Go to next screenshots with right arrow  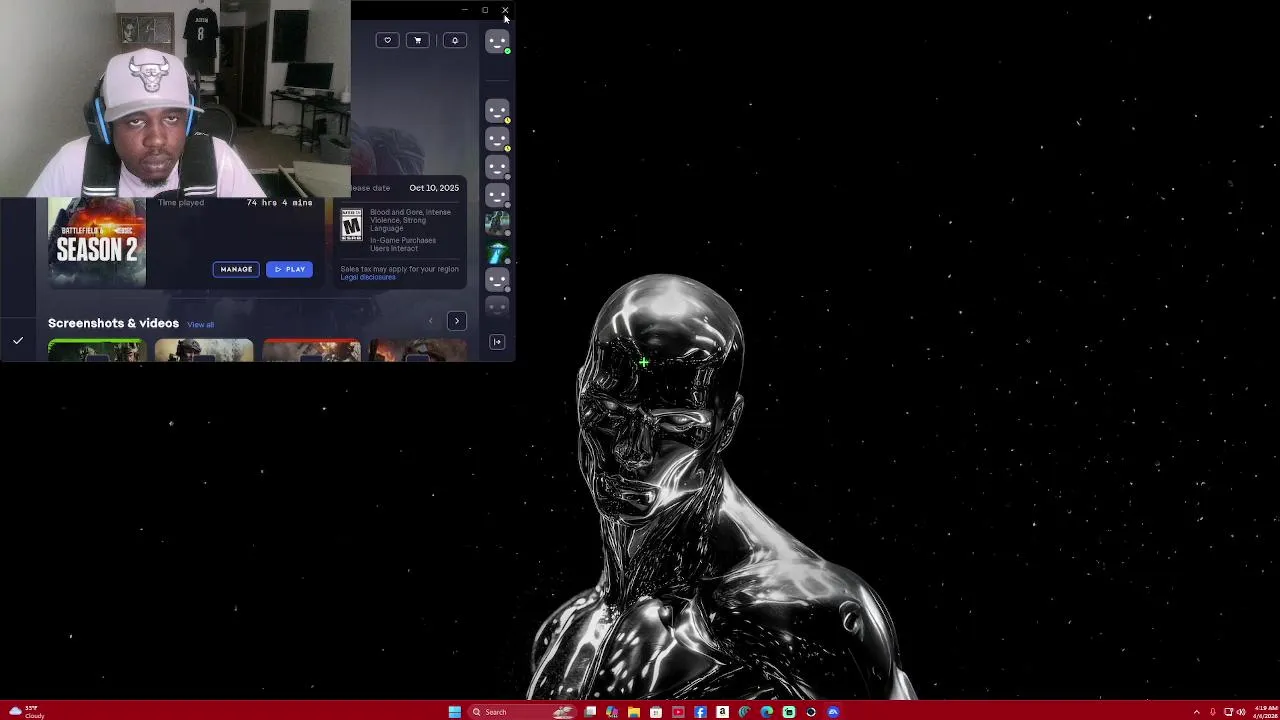pyautogui.click(x=457, y=321)
